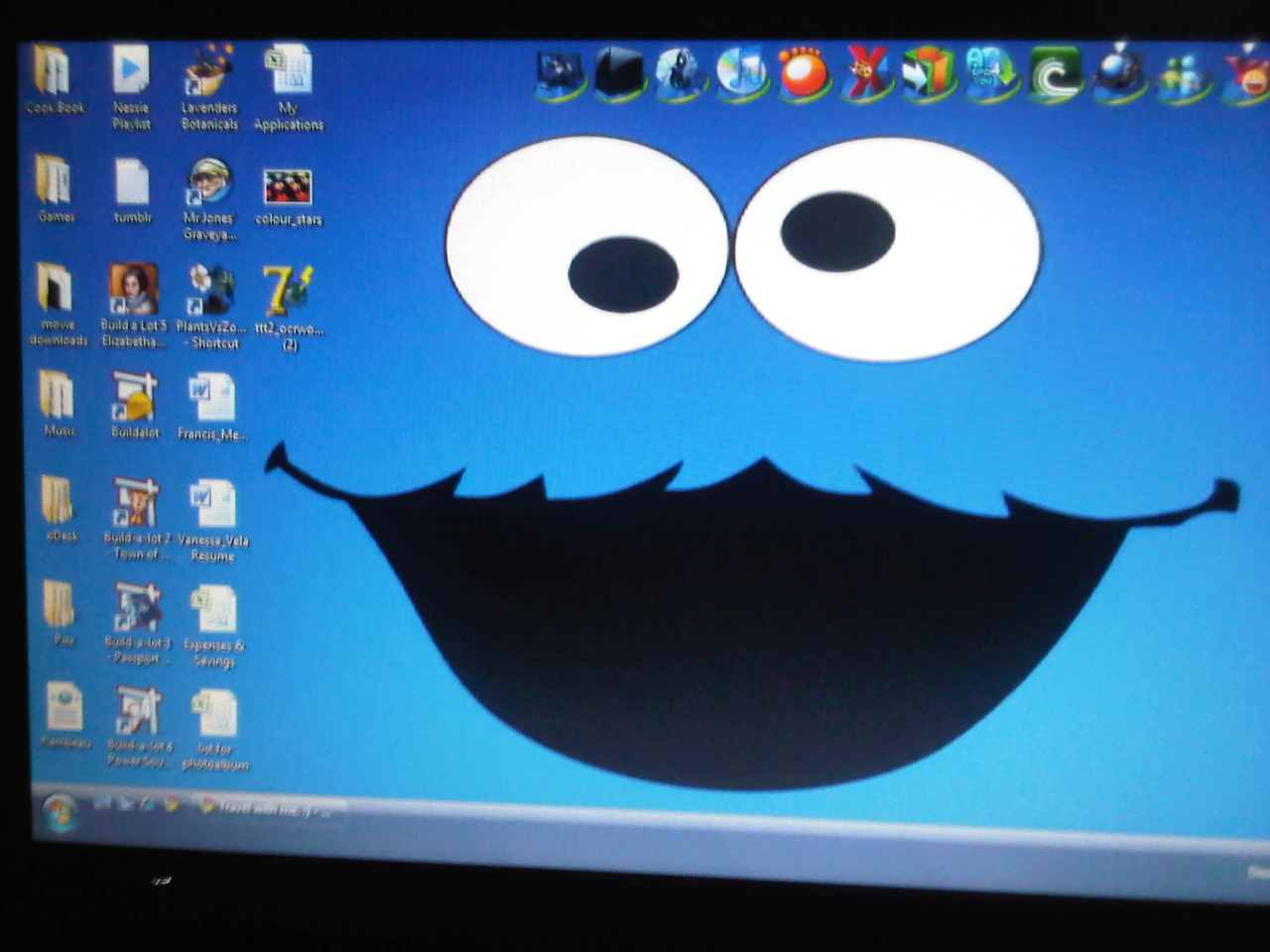The image size is (1270, 952).
Task: Open the tumblr file
Action: pos(132,190)
